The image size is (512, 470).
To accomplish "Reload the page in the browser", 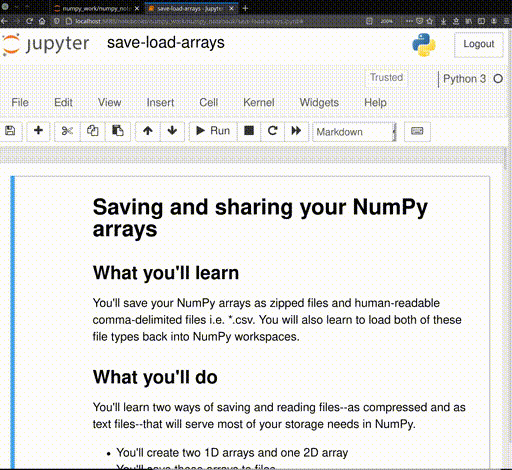I will point(29,21).
